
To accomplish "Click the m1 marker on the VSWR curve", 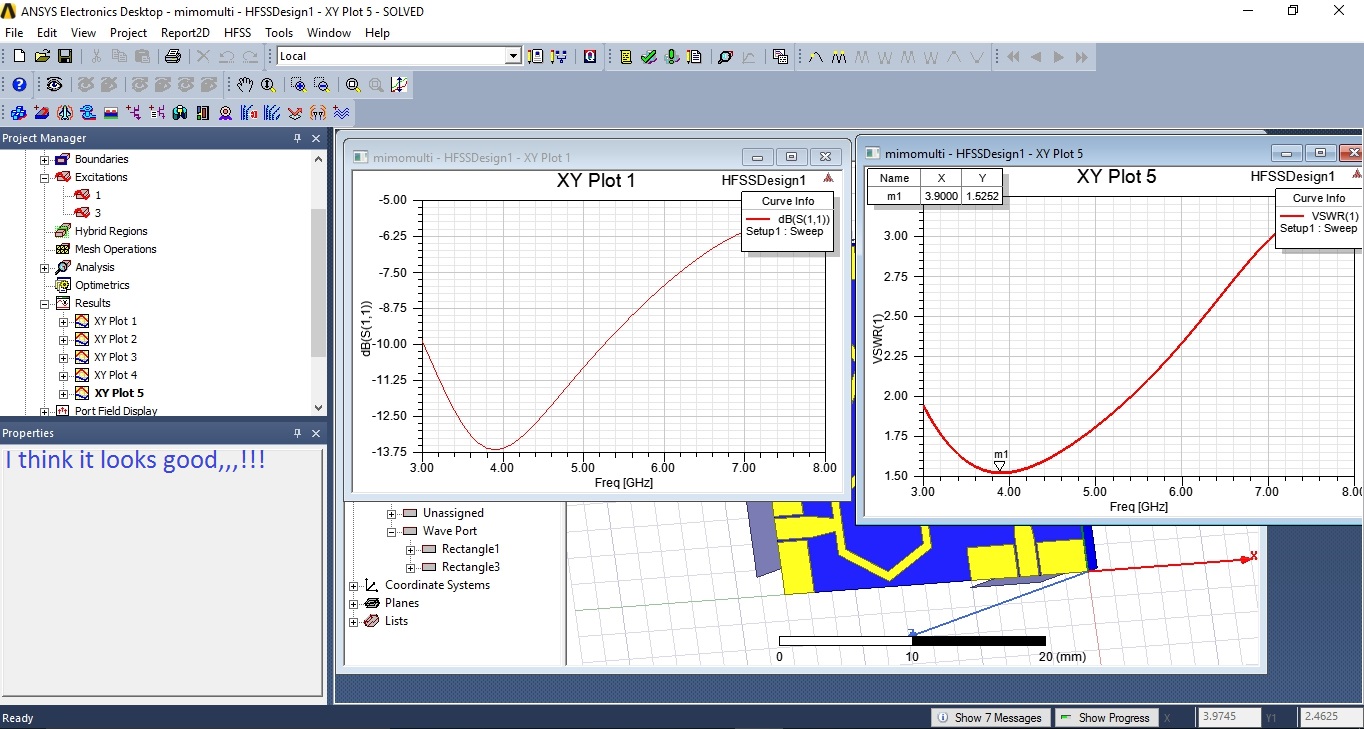I will (1000, 466).
